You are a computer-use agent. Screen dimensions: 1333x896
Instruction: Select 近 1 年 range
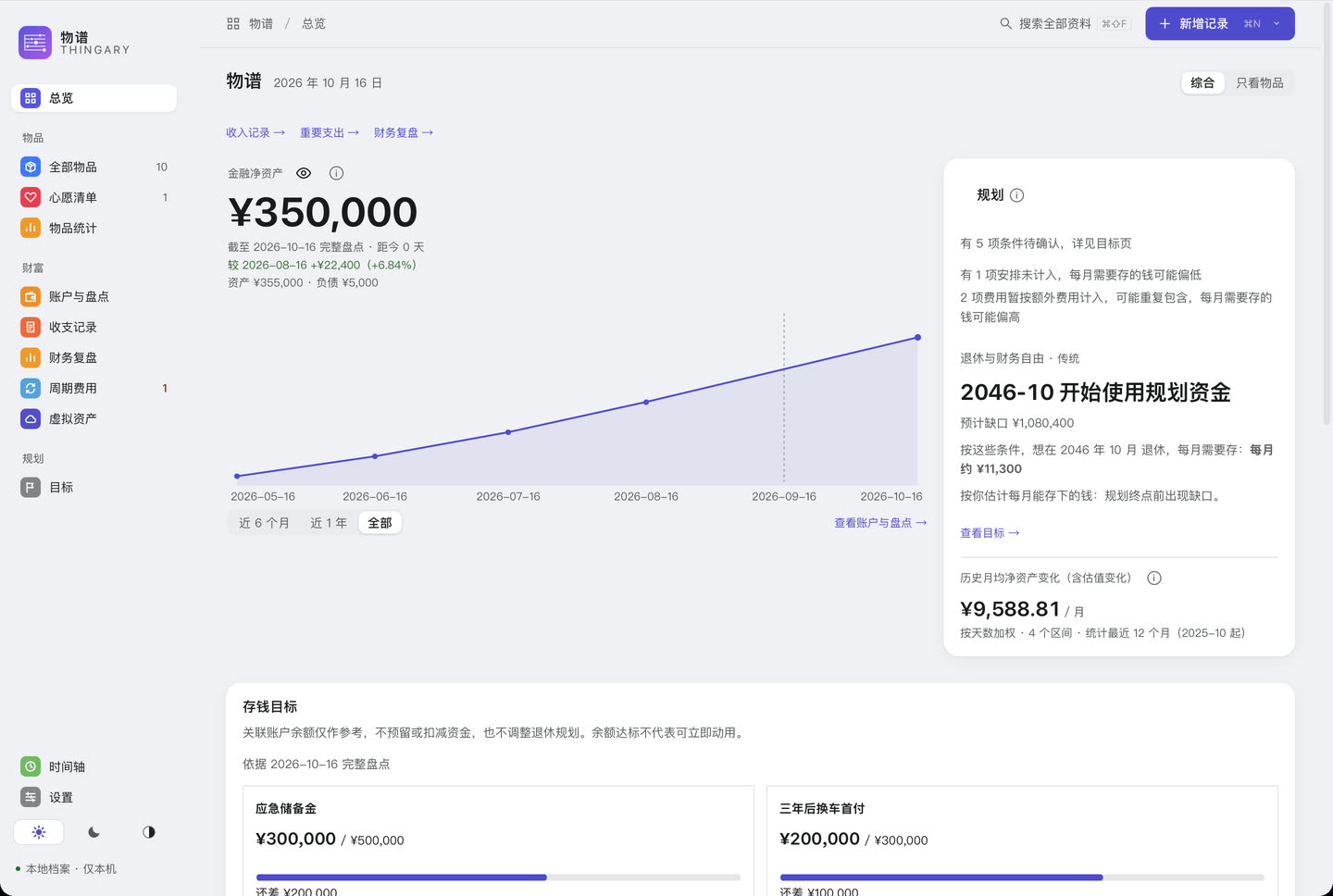[x=329, y=523]
